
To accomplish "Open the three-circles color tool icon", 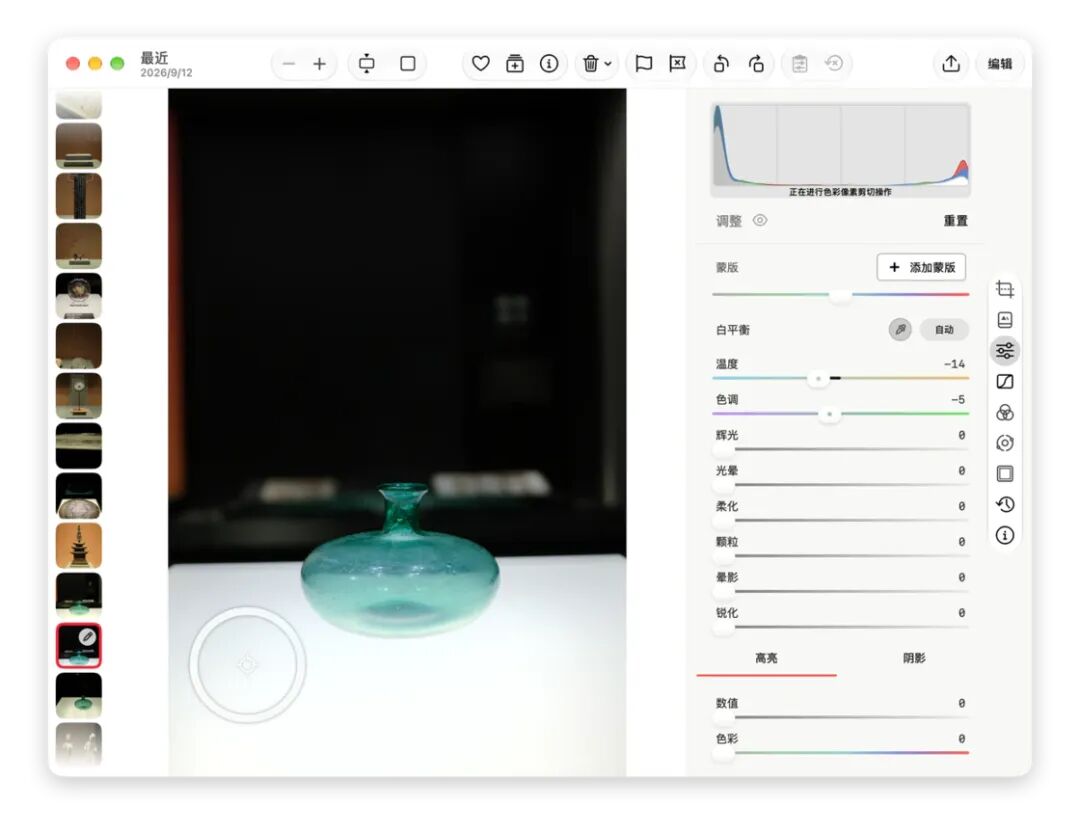I will pos(1005,413).
